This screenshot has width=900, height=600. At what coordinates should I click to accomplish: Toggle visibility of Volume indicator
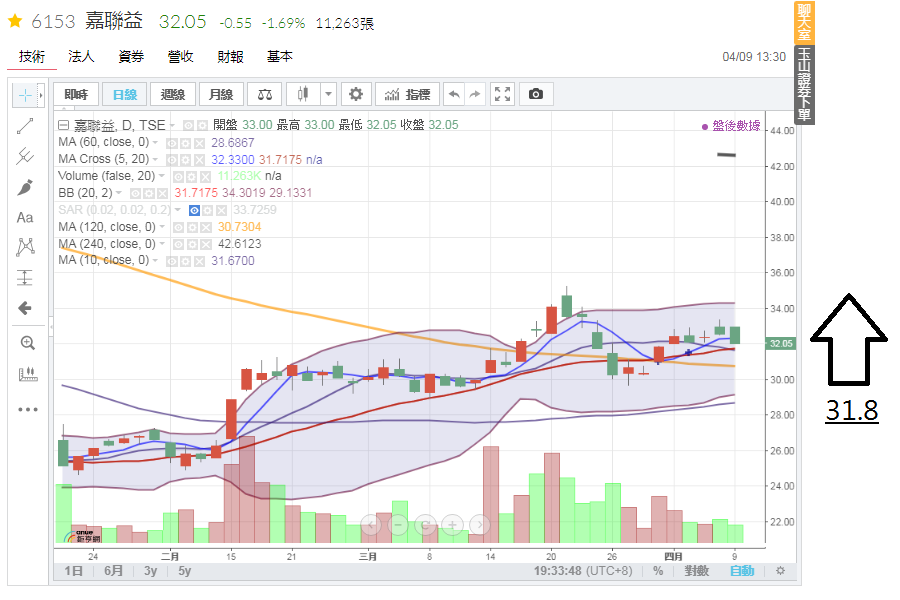(179, 176)
